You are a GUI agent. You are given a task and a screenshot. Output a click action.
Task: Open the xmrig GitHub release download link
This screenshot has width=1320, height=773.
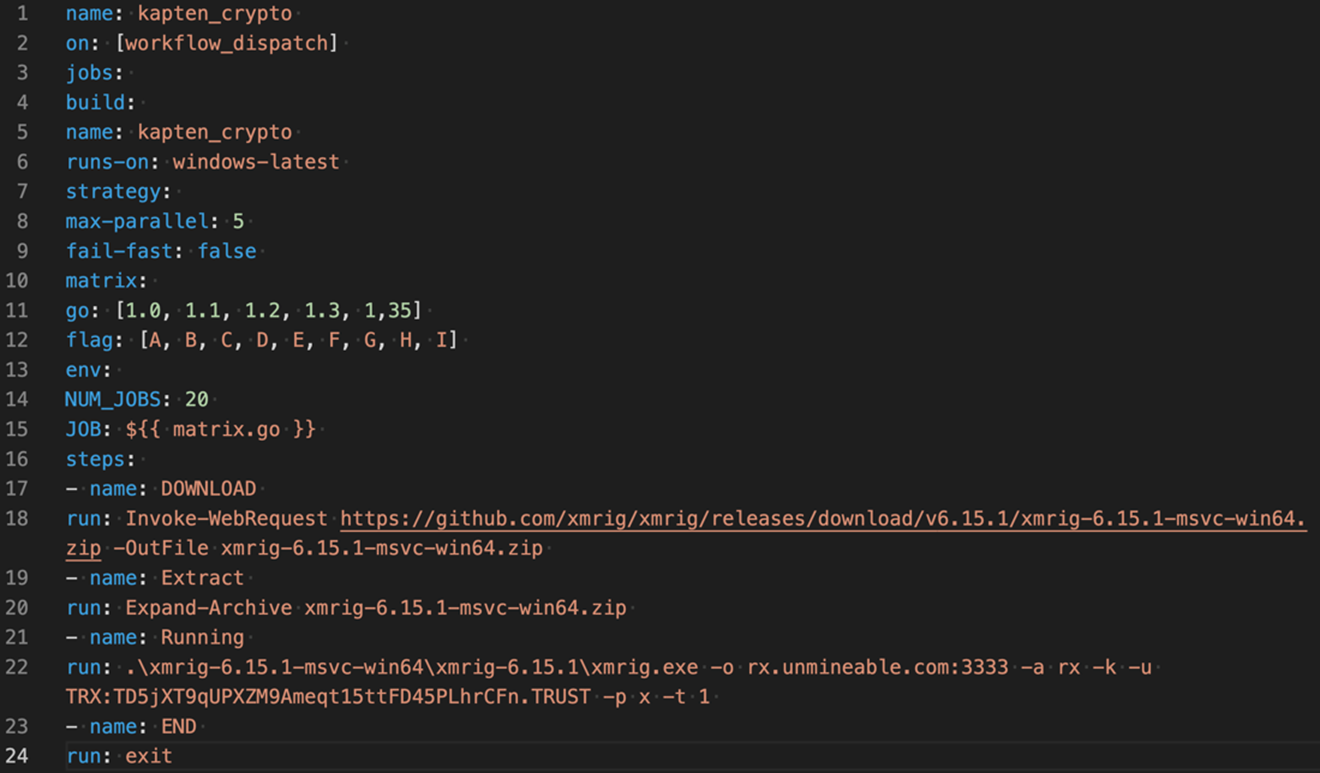pyautogui.click(x=822, y=518)
